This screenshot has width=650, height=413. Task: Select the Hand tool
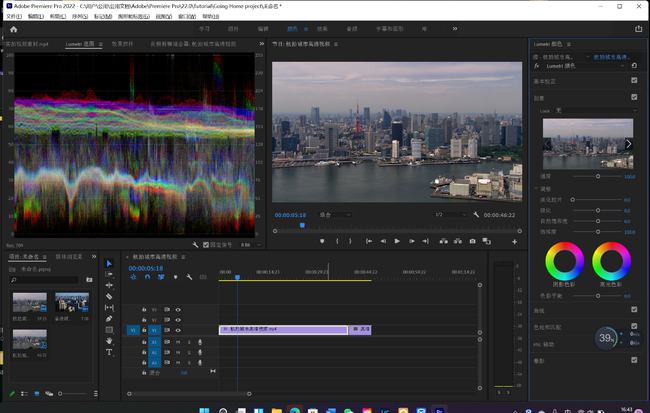[110, 341]
